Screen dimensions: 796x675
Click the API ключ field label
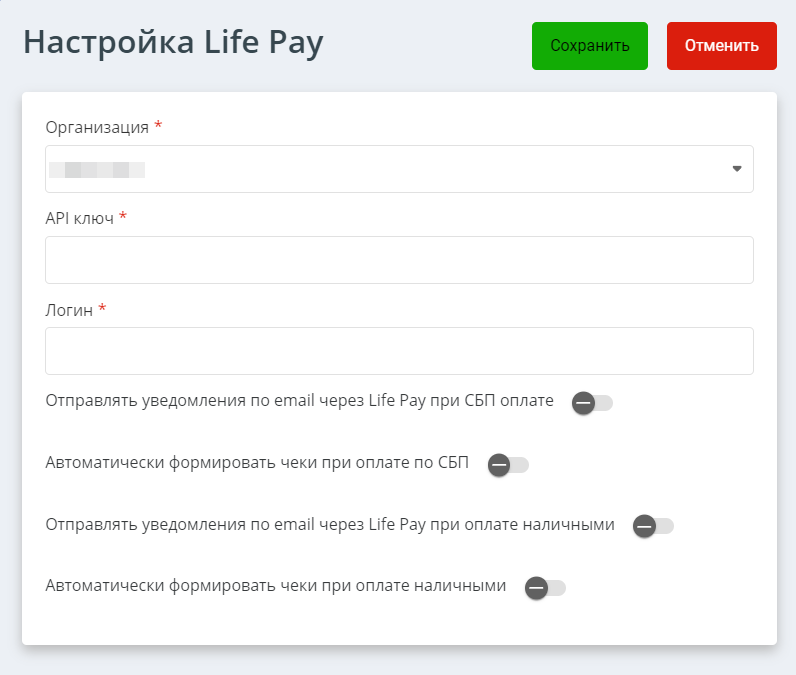(80, 218)
